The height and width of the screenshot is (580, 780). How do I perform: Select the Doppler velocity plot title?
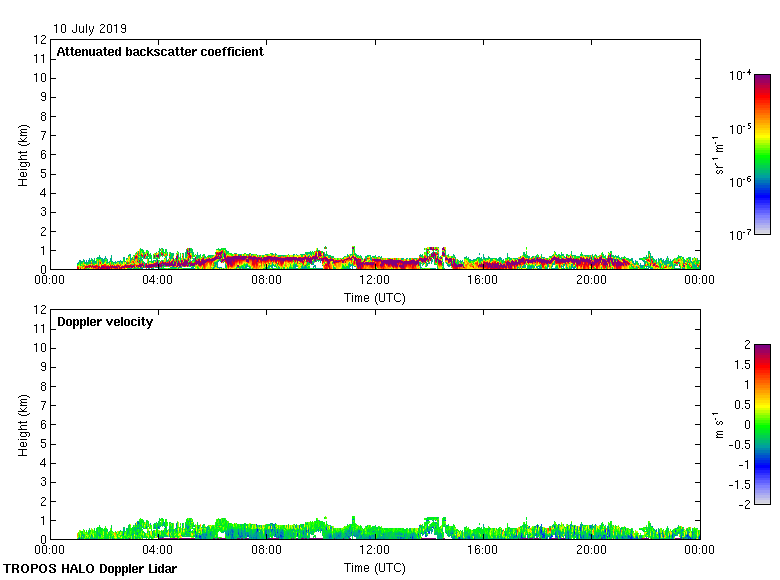pyautogui.click(x=105, y=322)
